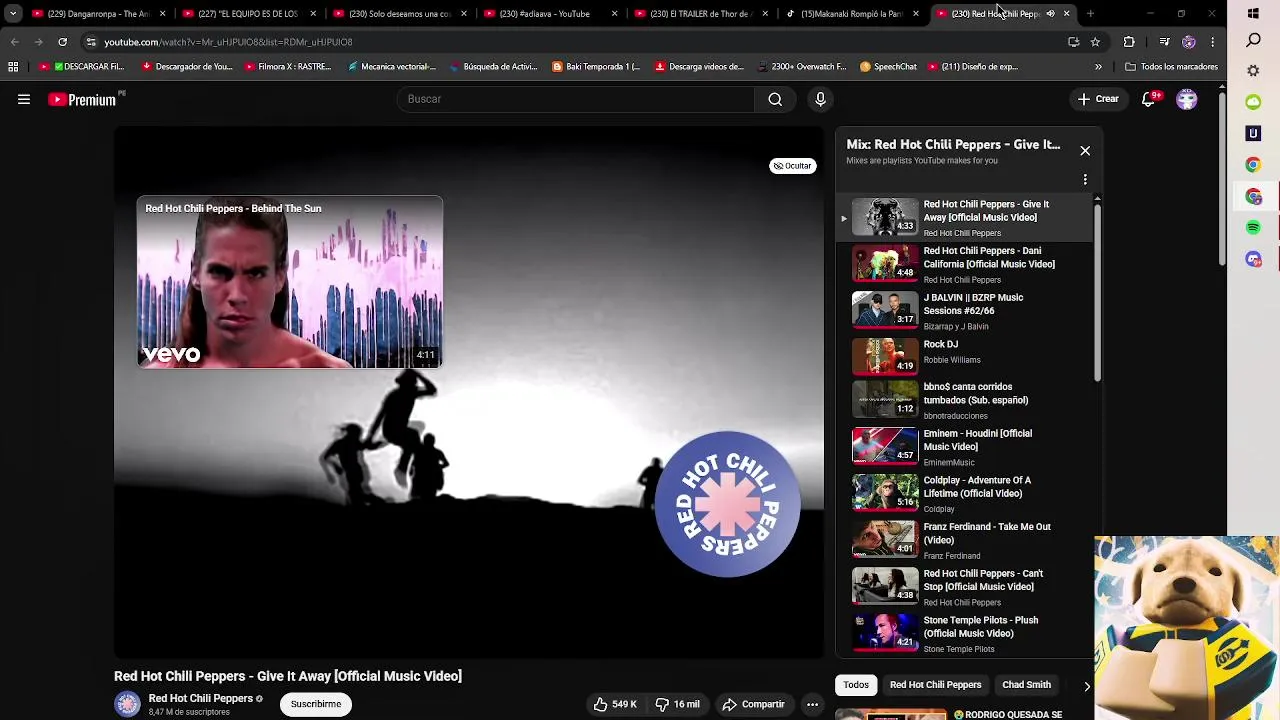This screenshot has width=1280, height=720.
Task: Open Windows search from taskbar
Action: pyautogui.click(x=1253, y=41)
